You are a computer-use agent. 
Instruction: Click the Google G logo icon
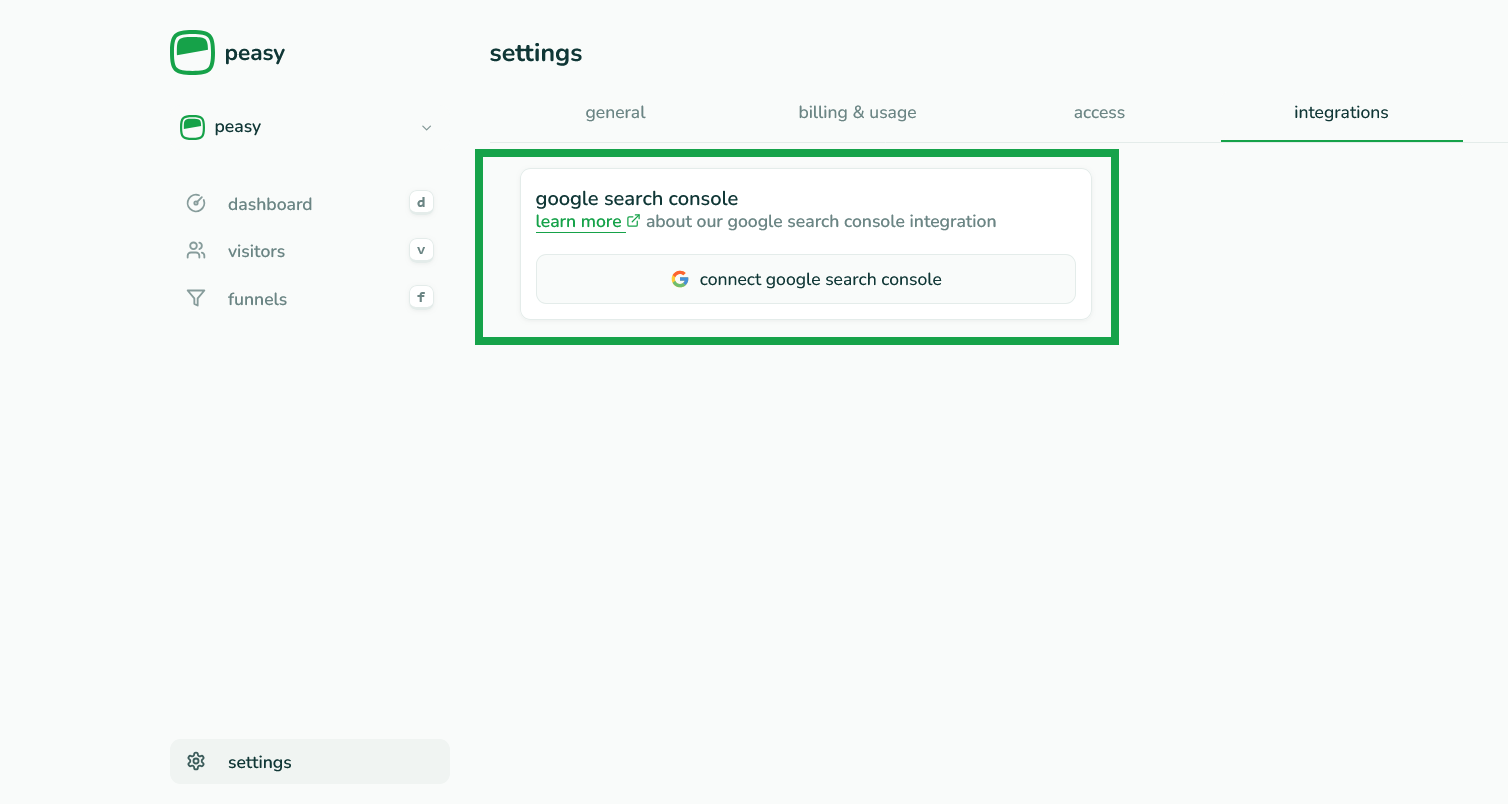(680, 280)
